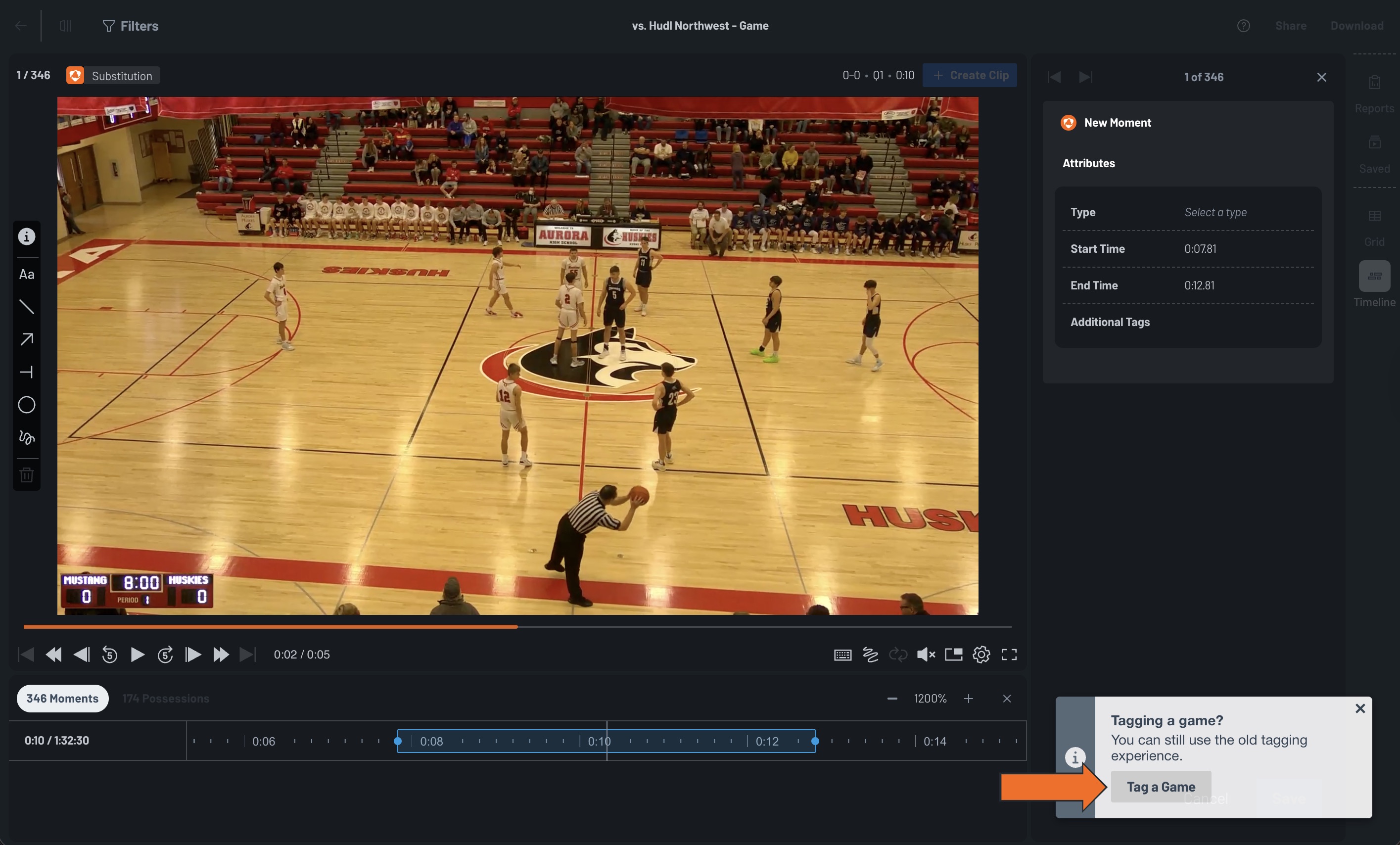Click the Create Clip button
1400x845 pixels.
pos(970,75)
